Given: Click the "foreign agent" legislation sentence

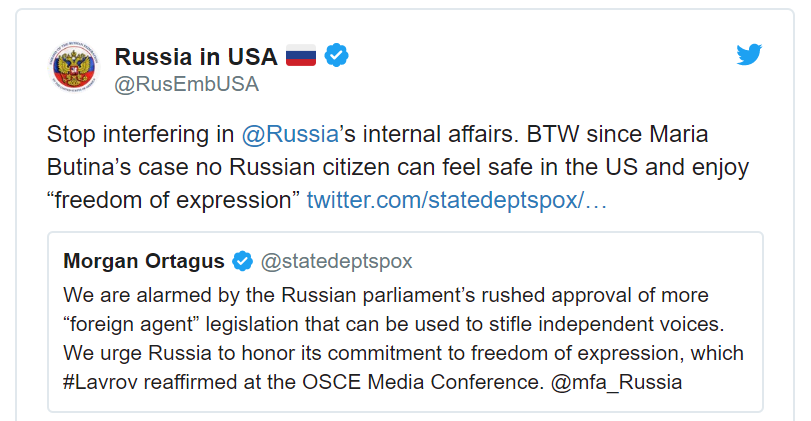Looking at the screenshot, I should pyautogui.click(x=394, y=324).
